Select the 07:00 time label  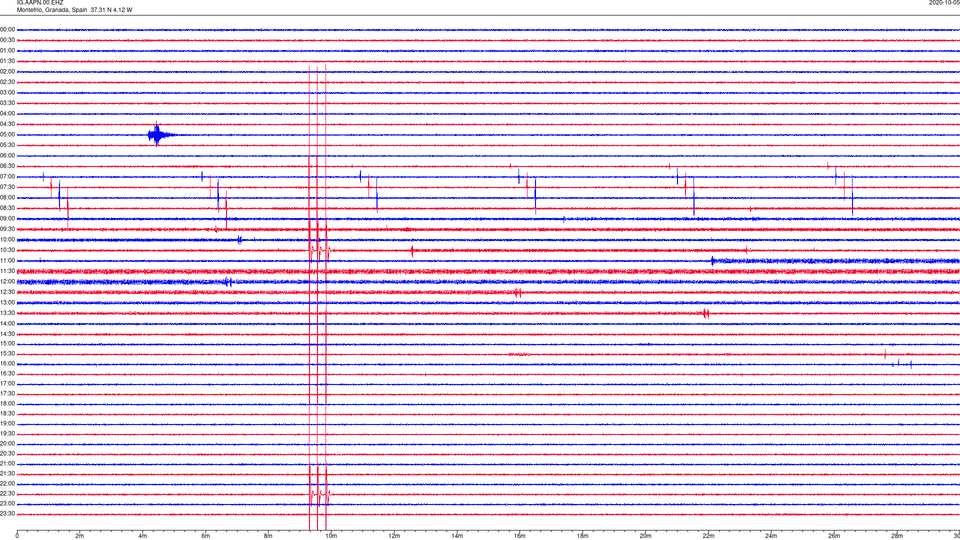tap(7, 177)
